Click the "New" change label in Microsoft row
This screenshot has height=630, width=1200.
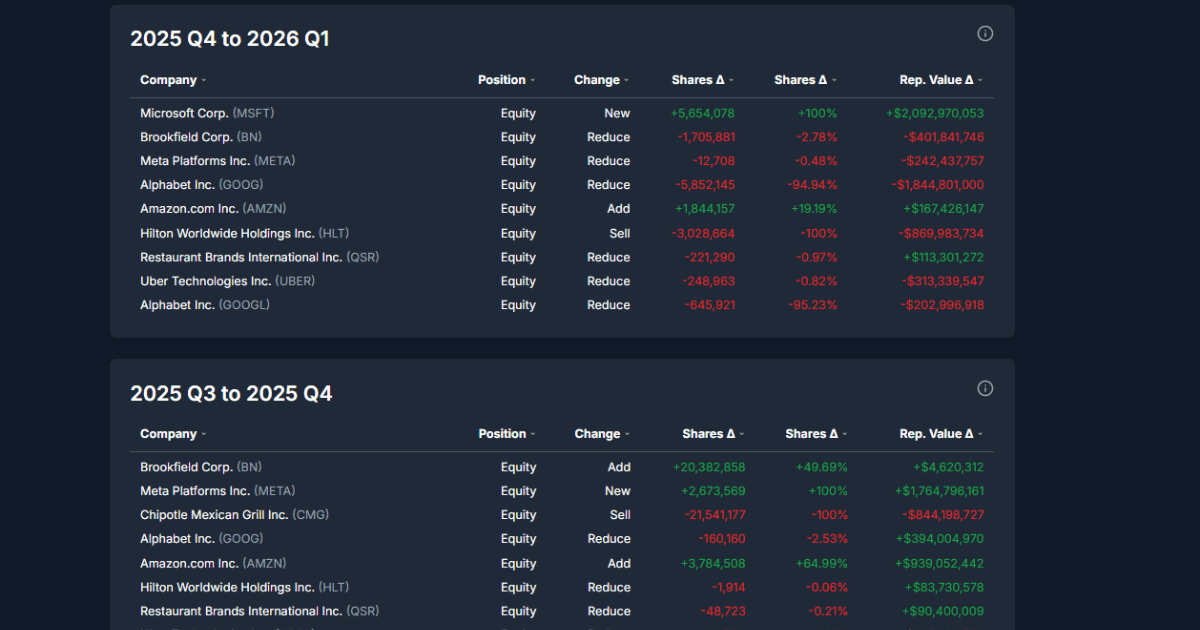[x=617, y=113]
